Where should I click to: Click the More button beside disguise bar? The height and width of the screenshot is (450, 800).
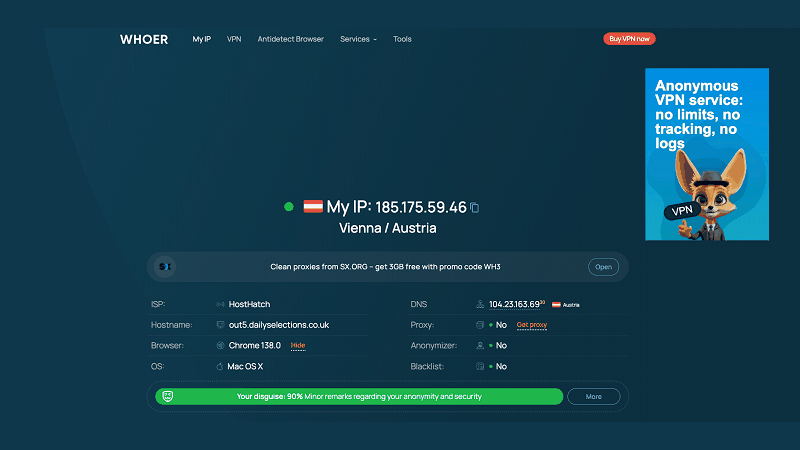tap(593, 396)
